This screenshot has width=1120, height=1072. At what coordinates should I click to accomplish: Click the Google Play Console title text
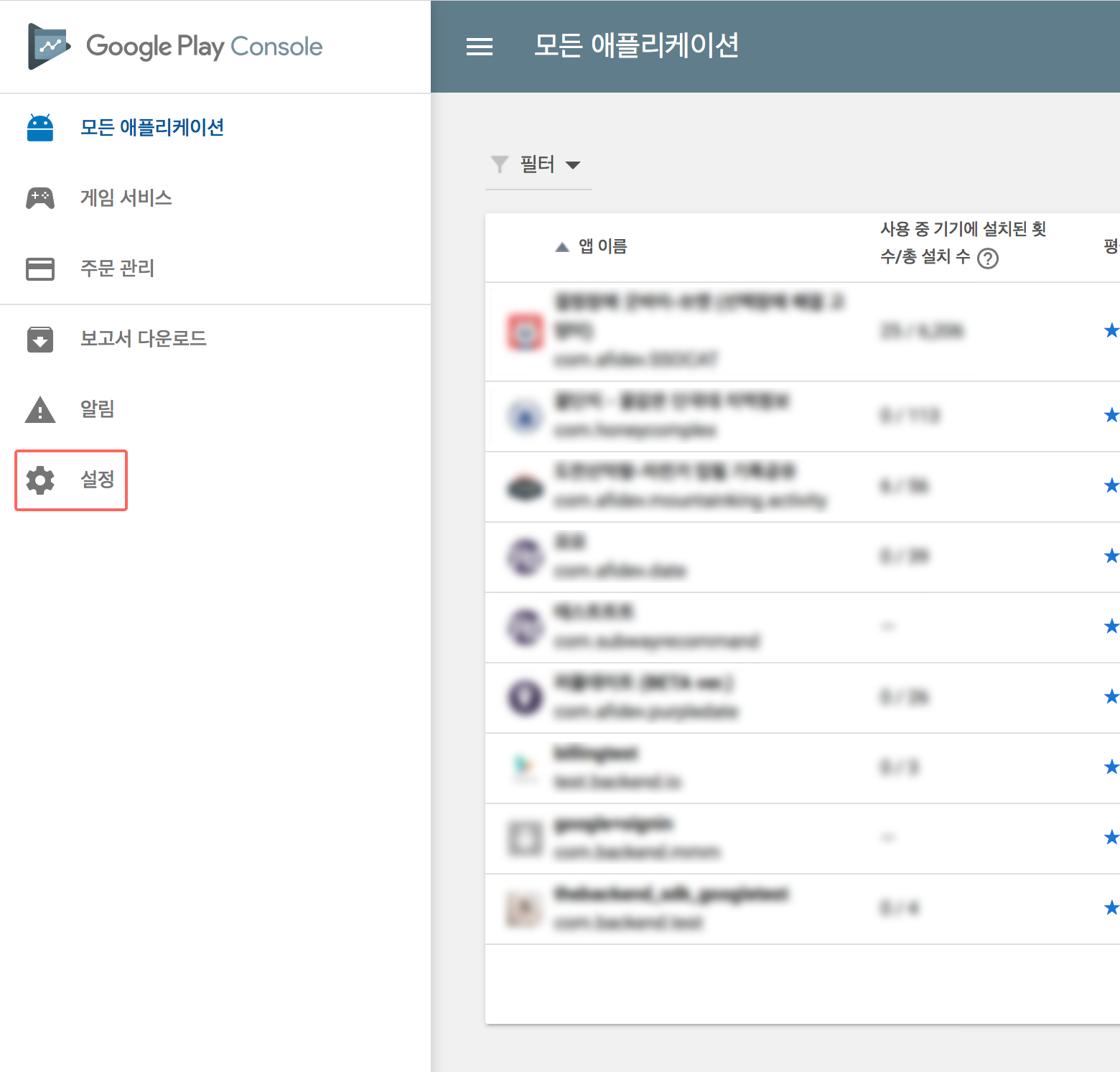[205, 47]
